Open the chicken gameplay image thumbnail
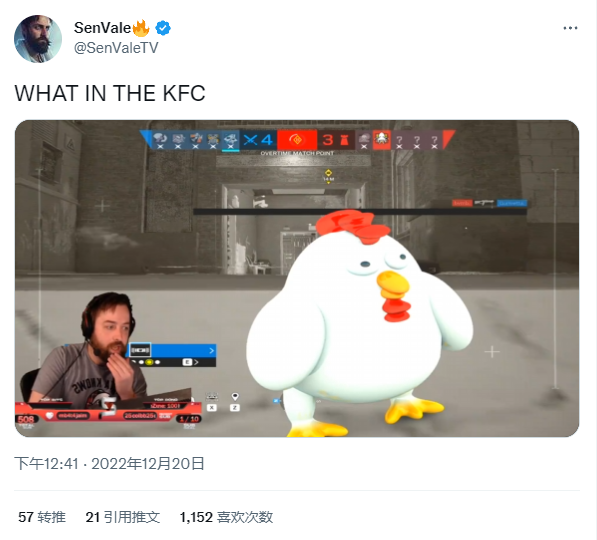 297,278
